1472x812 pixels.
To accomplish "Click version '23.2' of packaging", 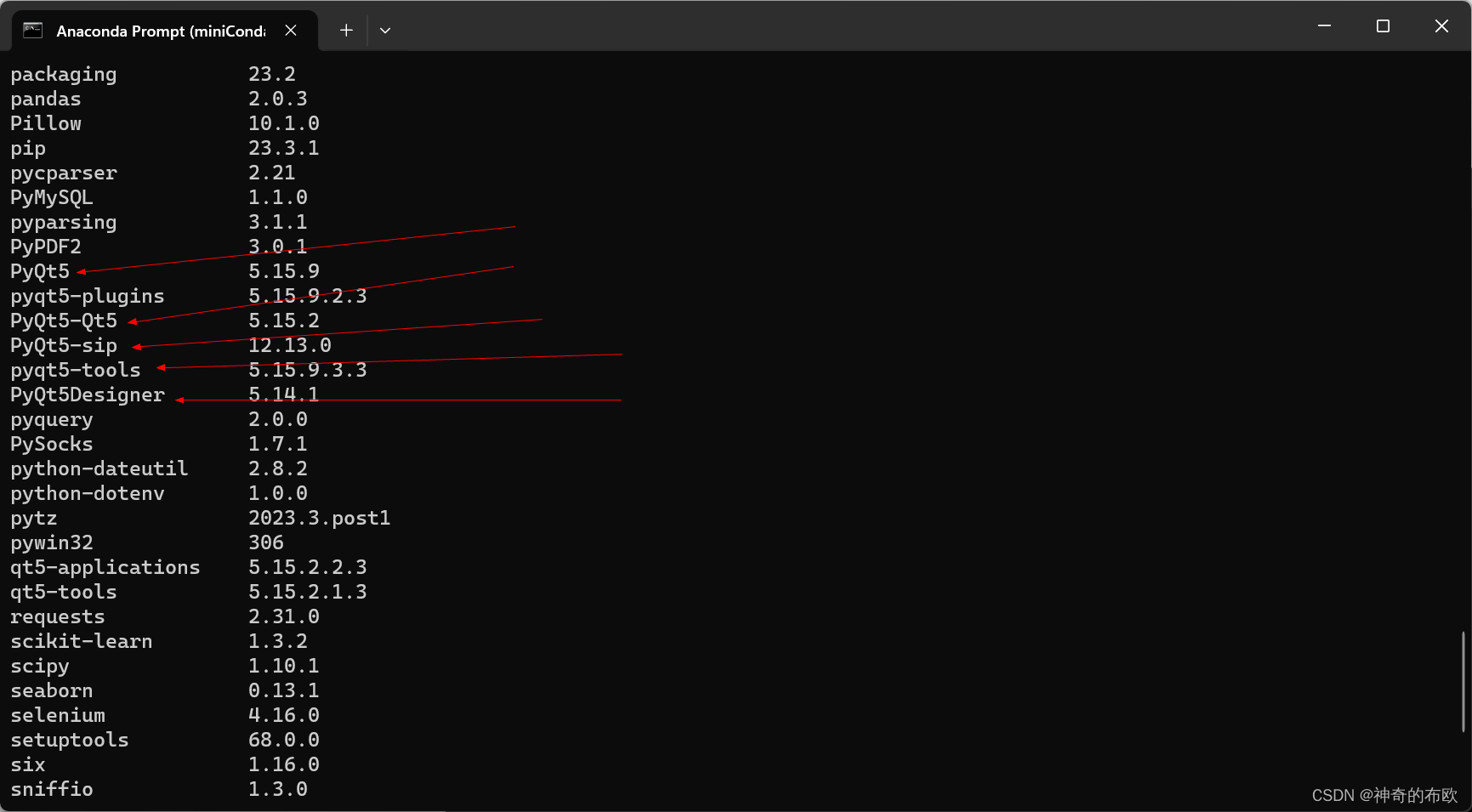I will 272,75.
